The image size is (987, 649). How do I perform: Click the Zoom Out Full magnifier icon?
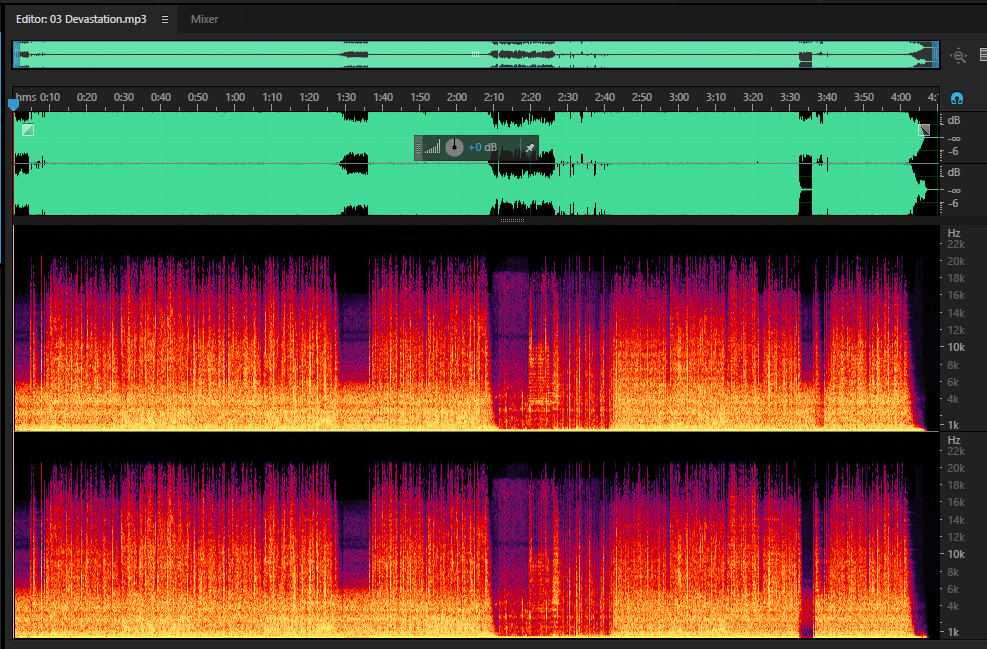tap(958, 56)
